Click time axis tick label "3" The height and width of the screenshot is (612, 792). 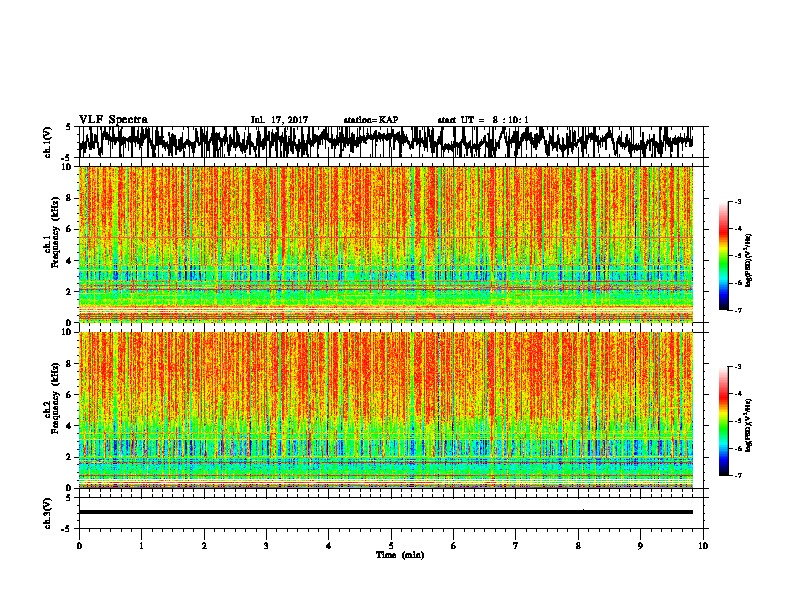(266, 546)
